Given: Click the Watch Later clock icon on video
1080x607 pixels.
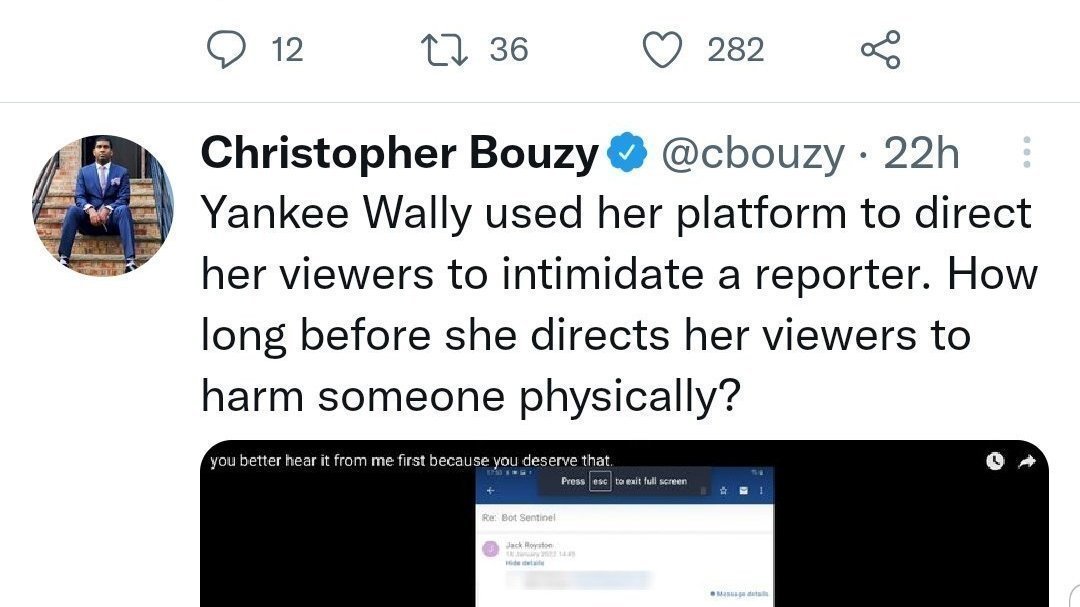Looking at the screenshot, I should tap(994, 461).
